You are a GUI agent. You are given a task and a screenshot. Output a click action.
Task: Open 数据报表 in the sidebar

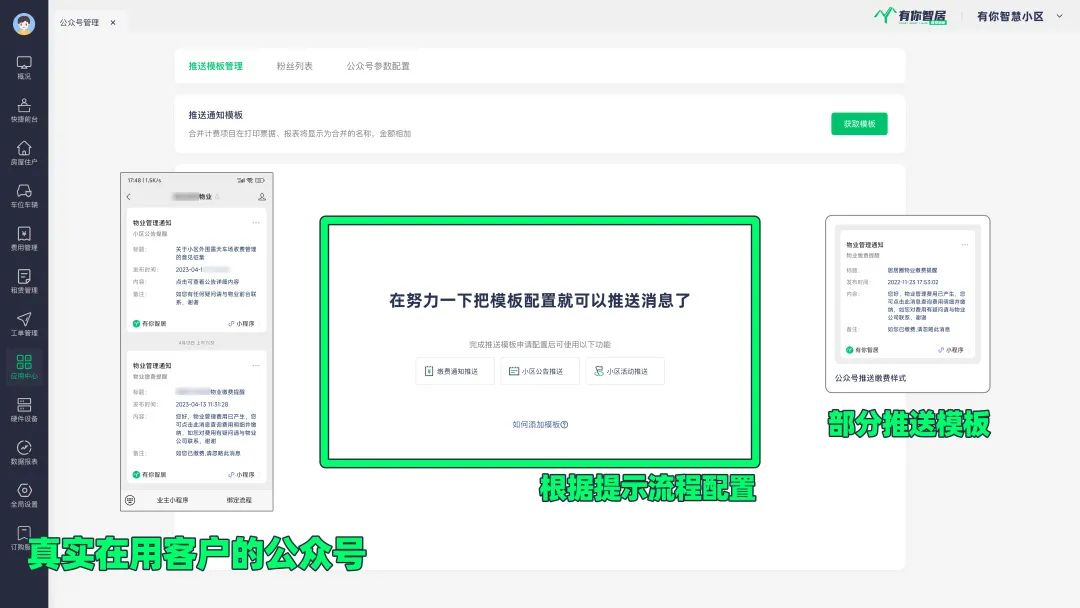24,453
